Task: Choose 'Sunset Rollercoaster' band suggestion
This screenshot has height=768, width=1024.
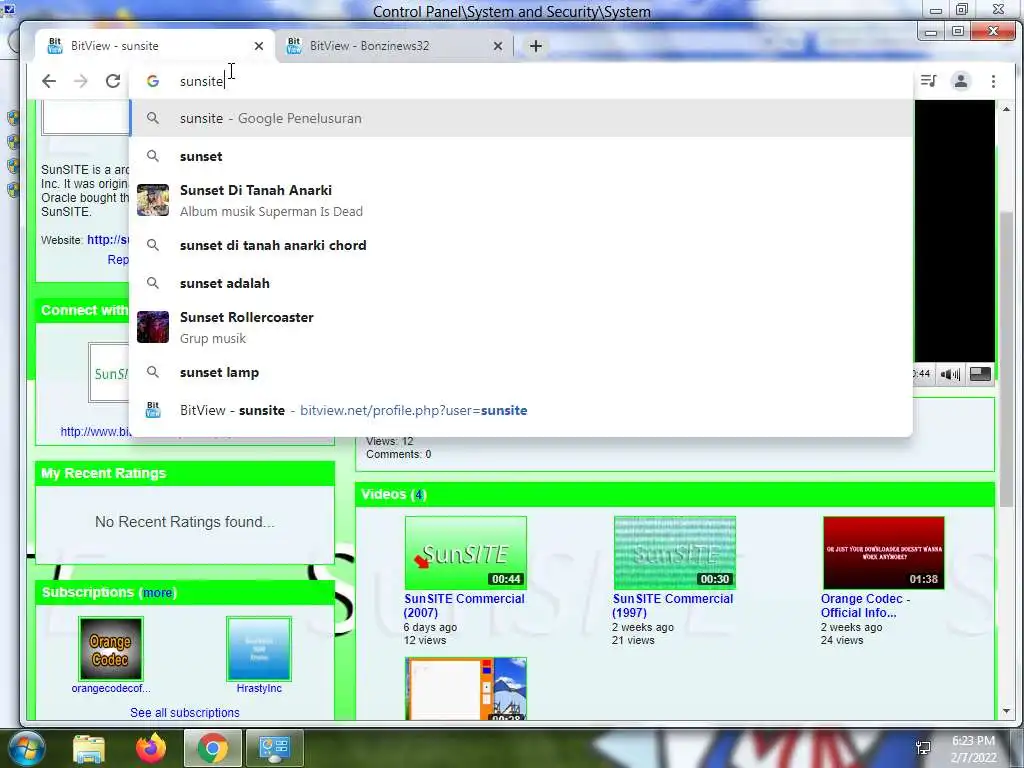Action: [x=522, y=327]
